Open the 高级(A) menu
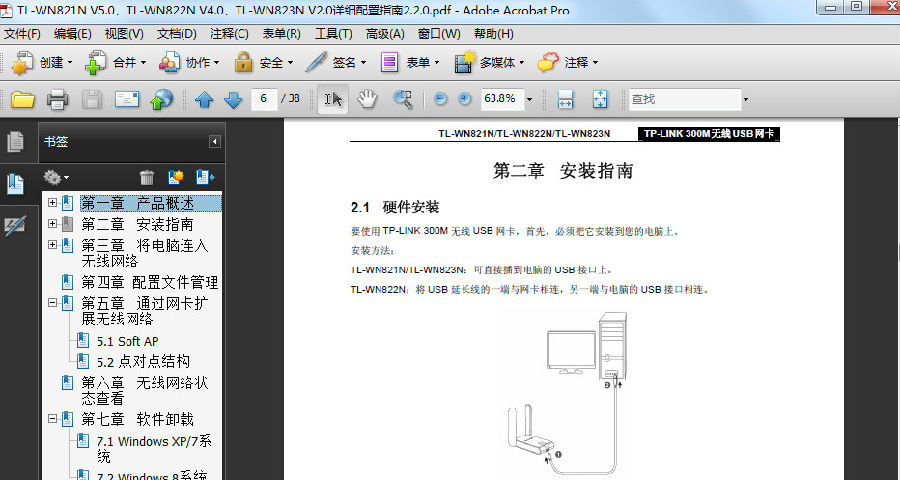The width and height of the screenshot is (900, 480). (385, 34)
